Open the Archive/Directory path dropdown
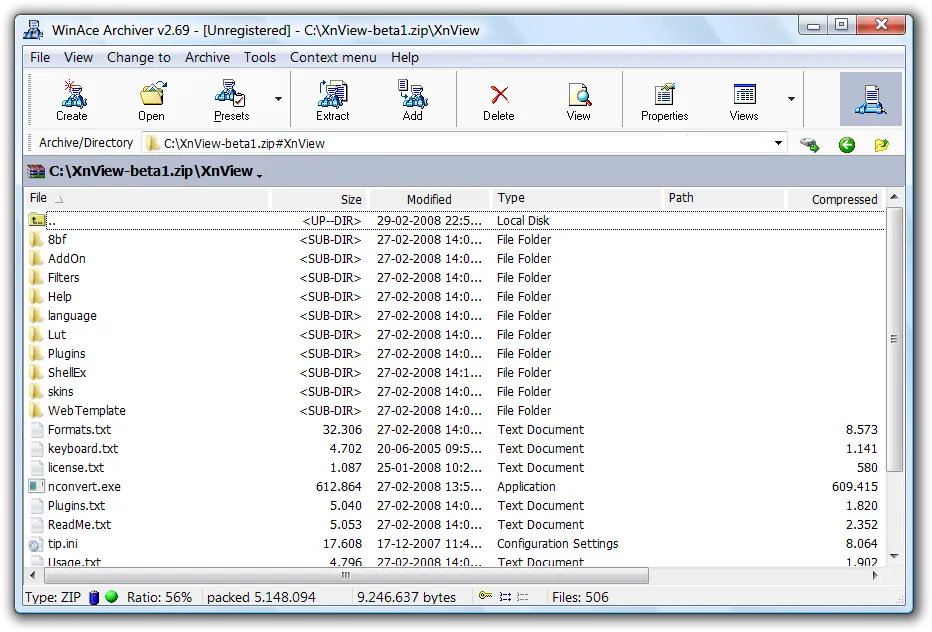 pyautogui.click(x=779, y=143)
